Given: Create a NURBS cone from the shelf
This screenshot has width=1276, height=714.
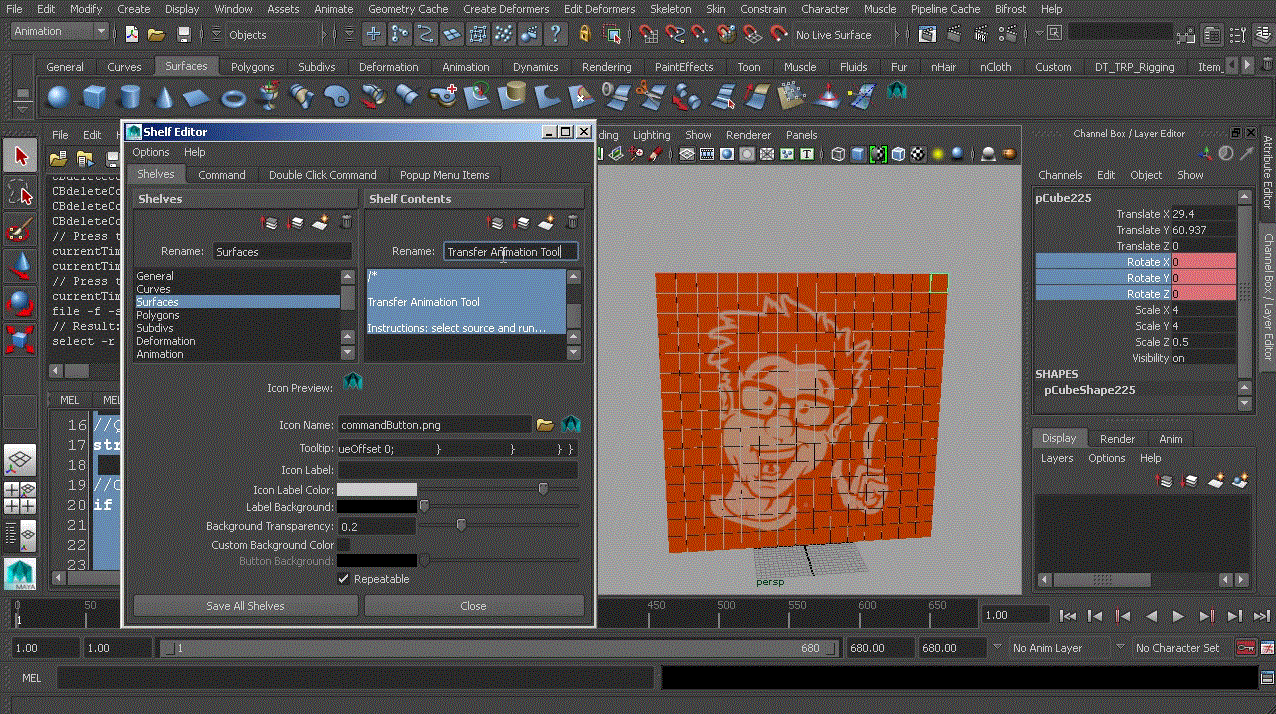Looking at the screenshot, I should pyautogui.click(x=164, y=97).
